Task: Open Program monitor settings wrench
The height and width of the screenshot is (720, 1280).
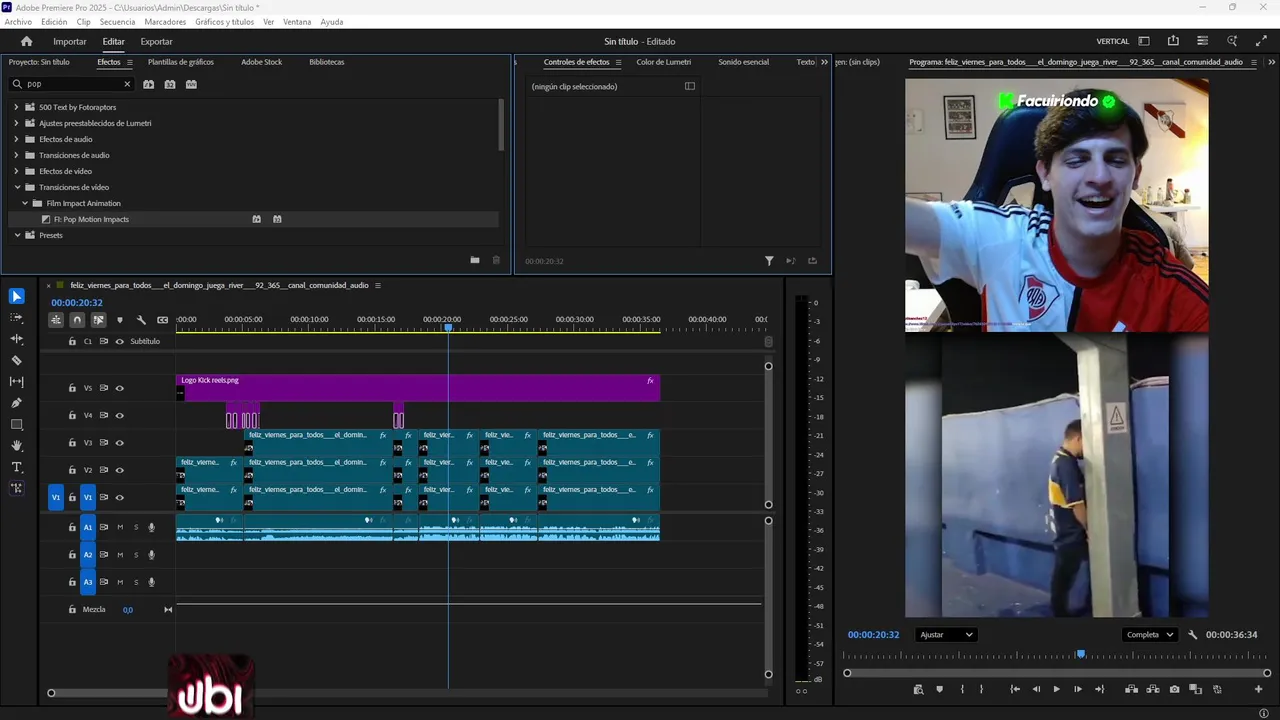Action: pos(1192,635)
